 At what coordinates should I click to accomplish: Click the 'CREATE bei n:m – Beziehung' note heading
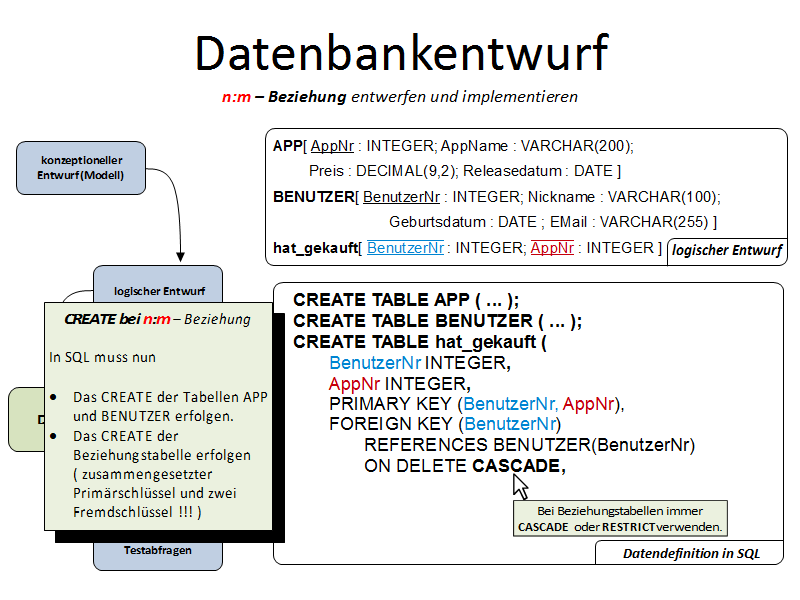click(157, 320)
